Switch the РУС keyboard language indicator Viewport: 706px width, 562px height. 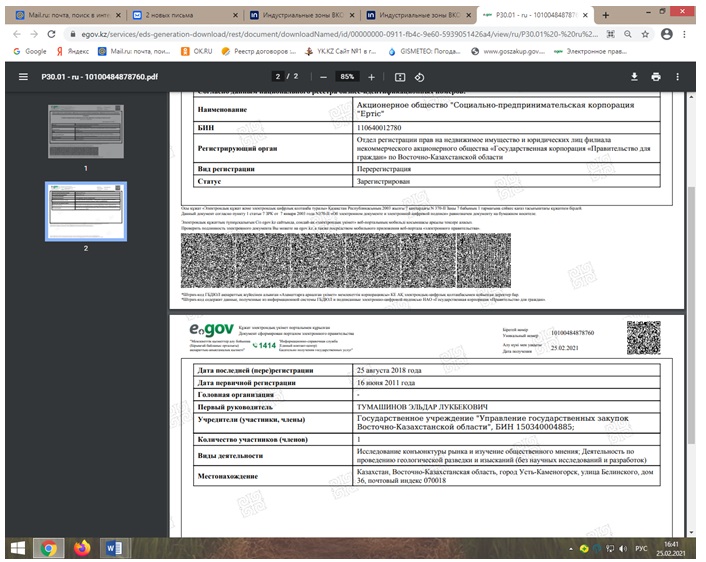[x=641, y=548]
